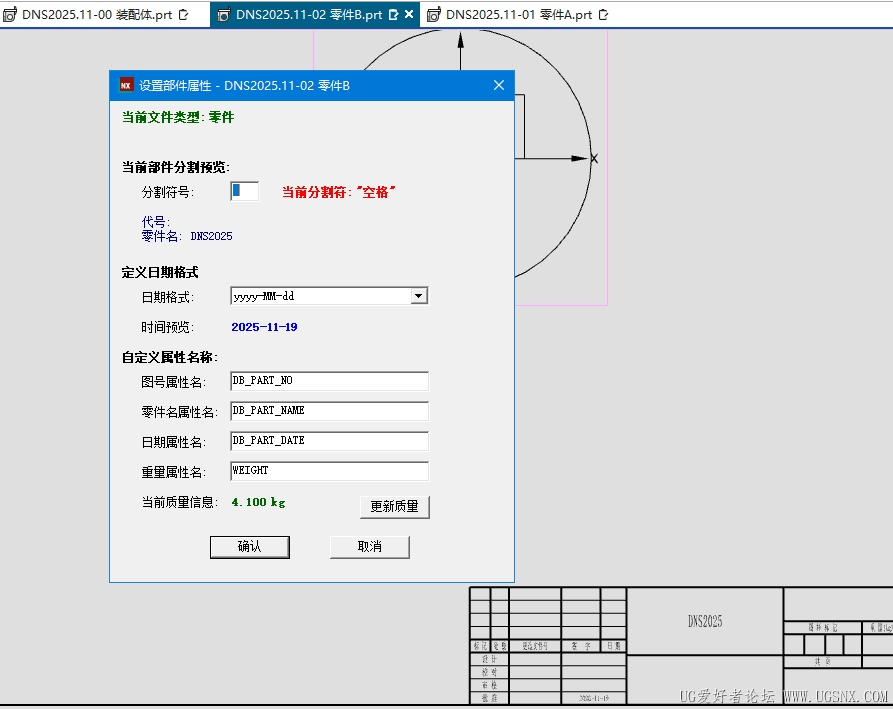
Task: Click the modified-file icon next to 零件A.prt
Action: tap(604, 15)
